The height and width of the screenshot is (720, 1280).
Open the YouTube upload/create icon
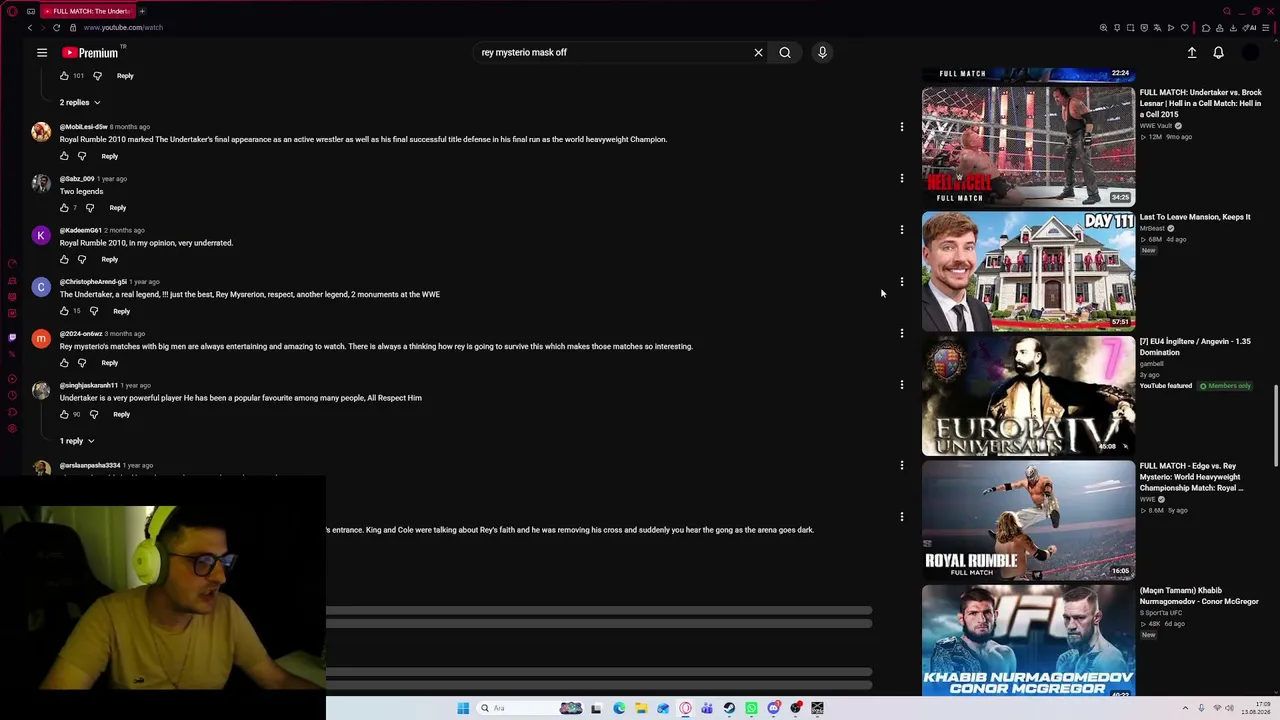[x=1192, y=52]
